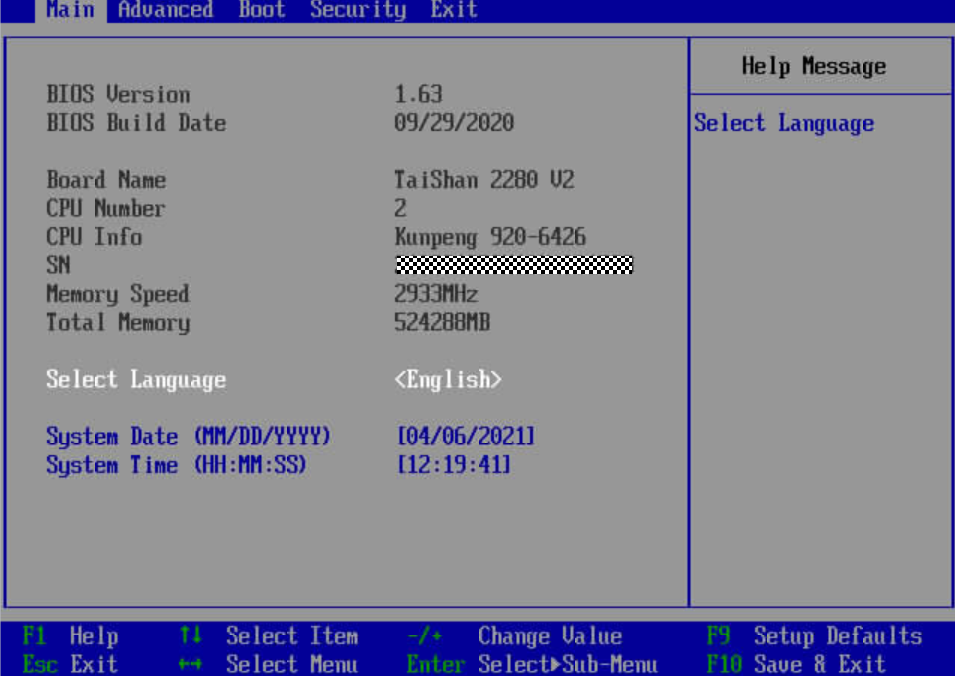This screenshot has height=676, width=955.
Task: Click the Select Language help text
Action: point(784,123)
